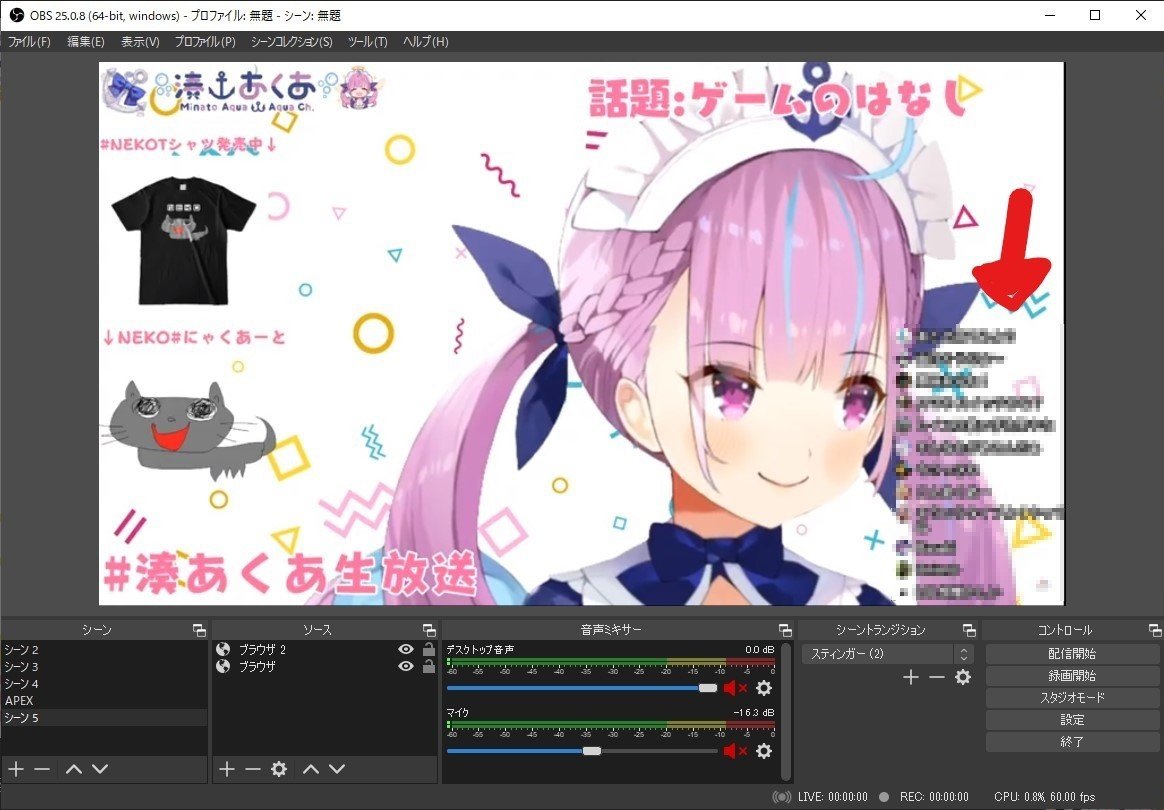Adjust the デスクトップ音声 volume slider

coord(582,688)
